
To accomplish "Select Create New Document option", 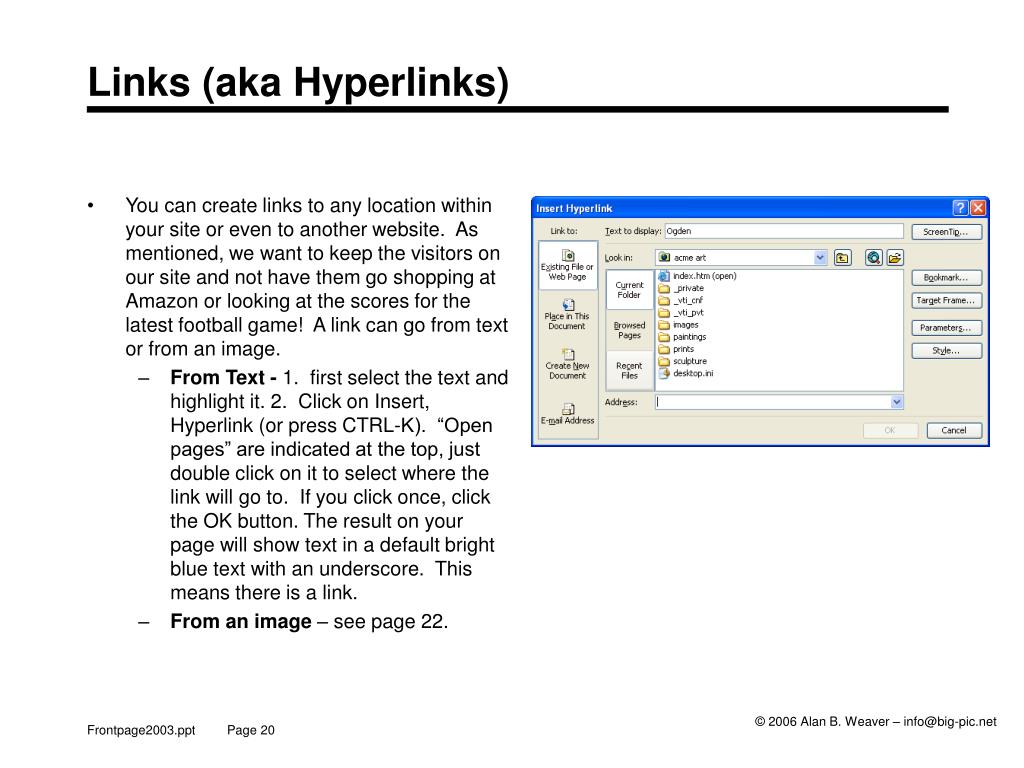I will coord(568,364).
